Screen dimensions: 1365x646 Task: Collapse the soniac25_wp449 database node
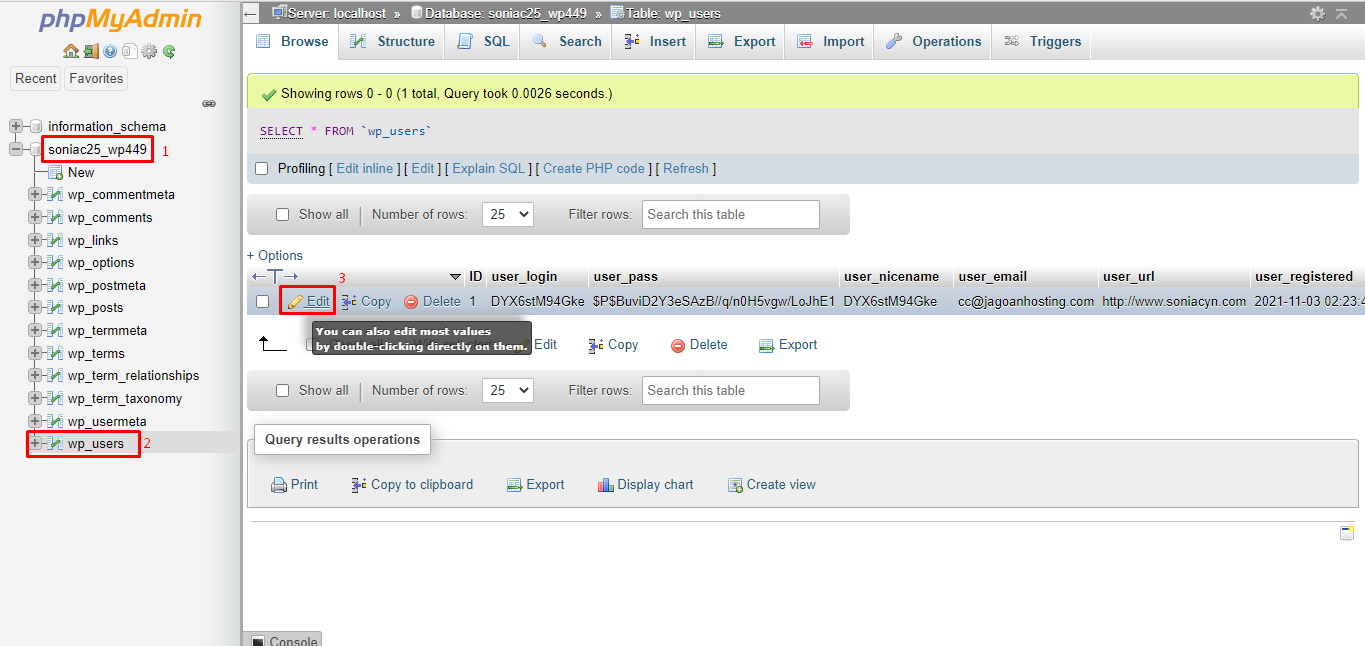[16, 150]
